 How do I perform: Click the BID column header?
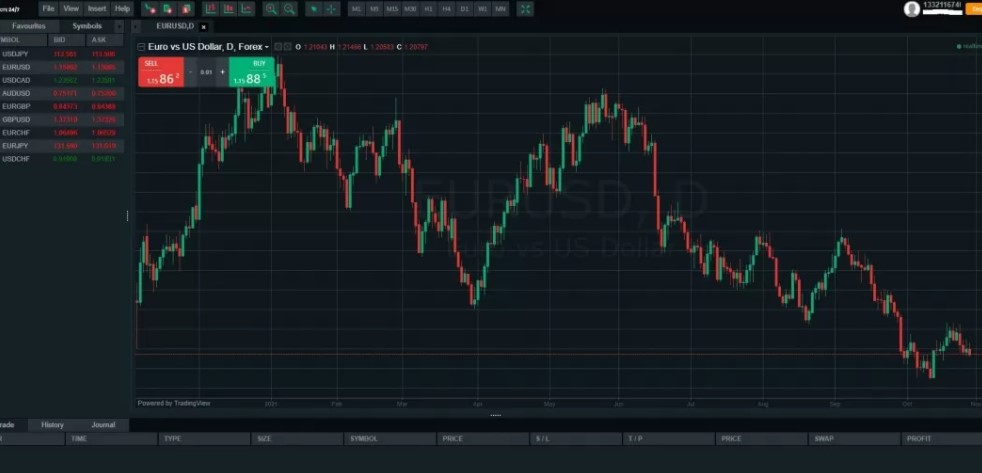point(66,40)
